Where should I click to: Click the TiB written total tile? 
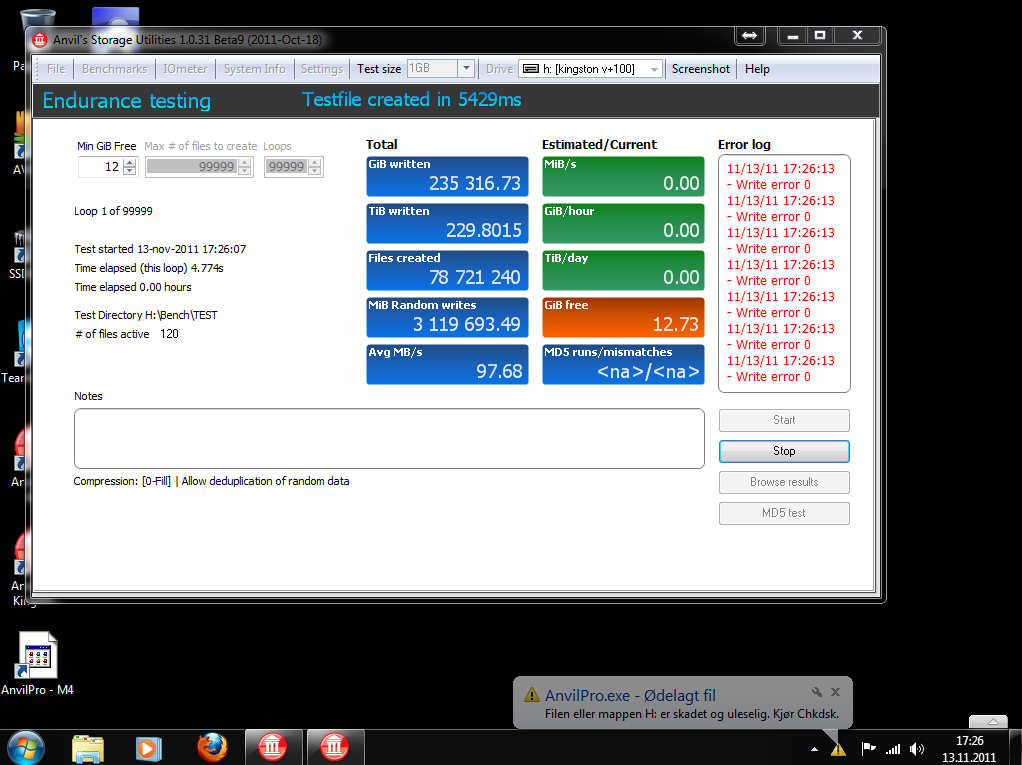pos(447,224)
